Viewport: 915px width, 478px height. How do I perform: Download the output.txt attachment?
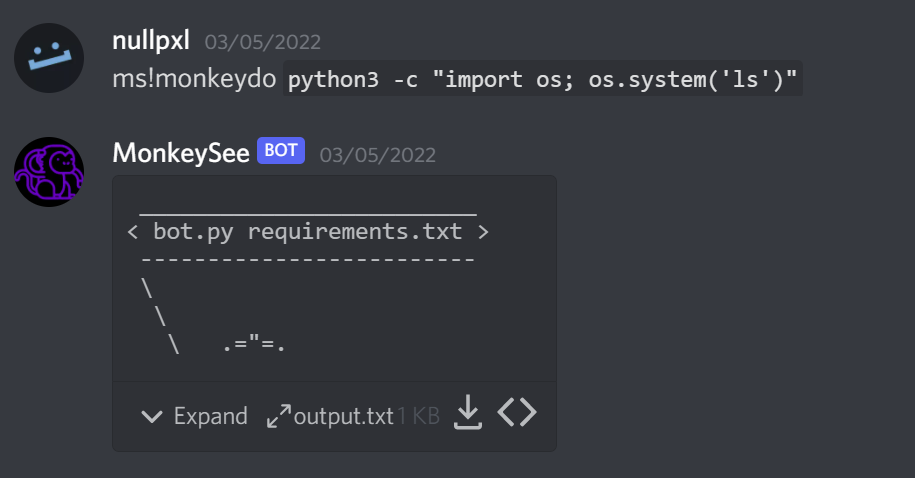coord(467,413)
